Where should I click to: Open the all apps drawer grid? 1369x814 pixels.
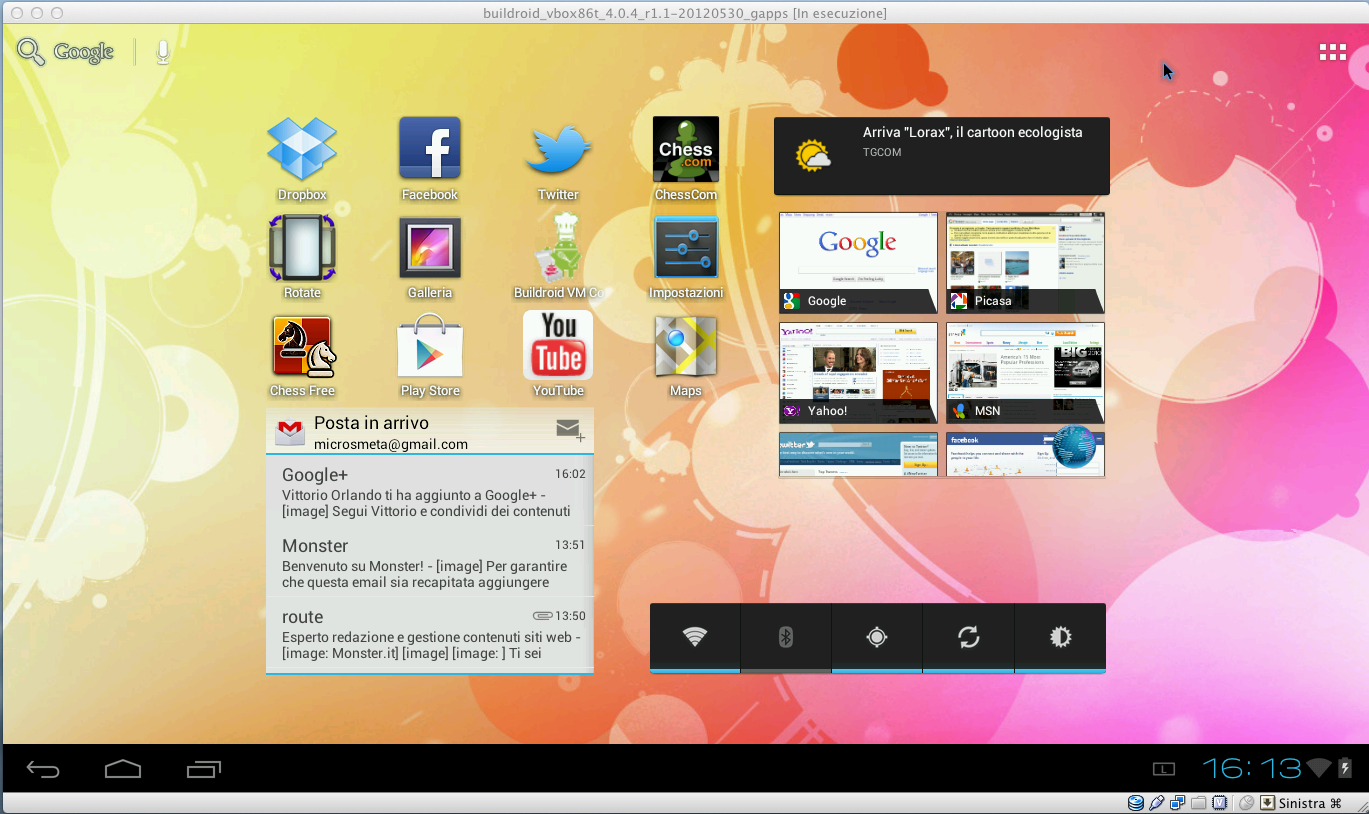[x=1332, y=53]
